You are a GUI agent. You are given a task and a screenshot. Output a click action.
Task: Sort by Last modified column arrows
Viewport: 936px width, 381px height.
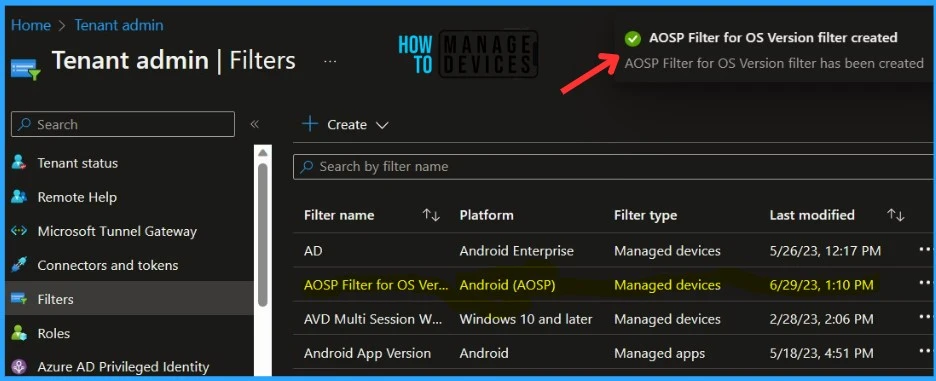pos(895,215)
